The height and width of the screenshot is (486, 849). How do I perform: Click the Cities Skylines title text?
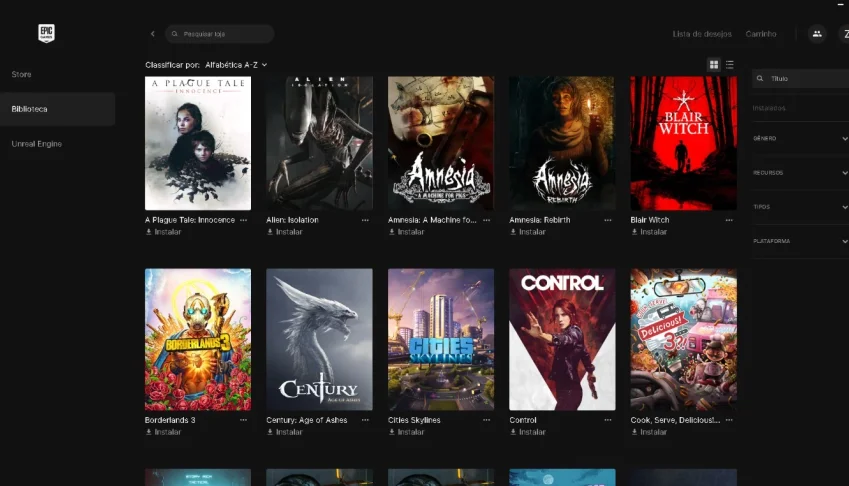414,420
